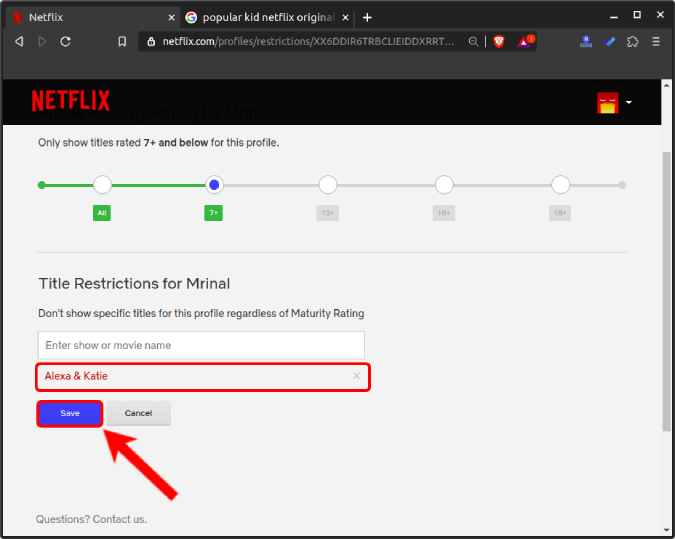Screen dimensions: 675x539
Task: Click the address bar lock icon
Action: click(x=151, y=42)
